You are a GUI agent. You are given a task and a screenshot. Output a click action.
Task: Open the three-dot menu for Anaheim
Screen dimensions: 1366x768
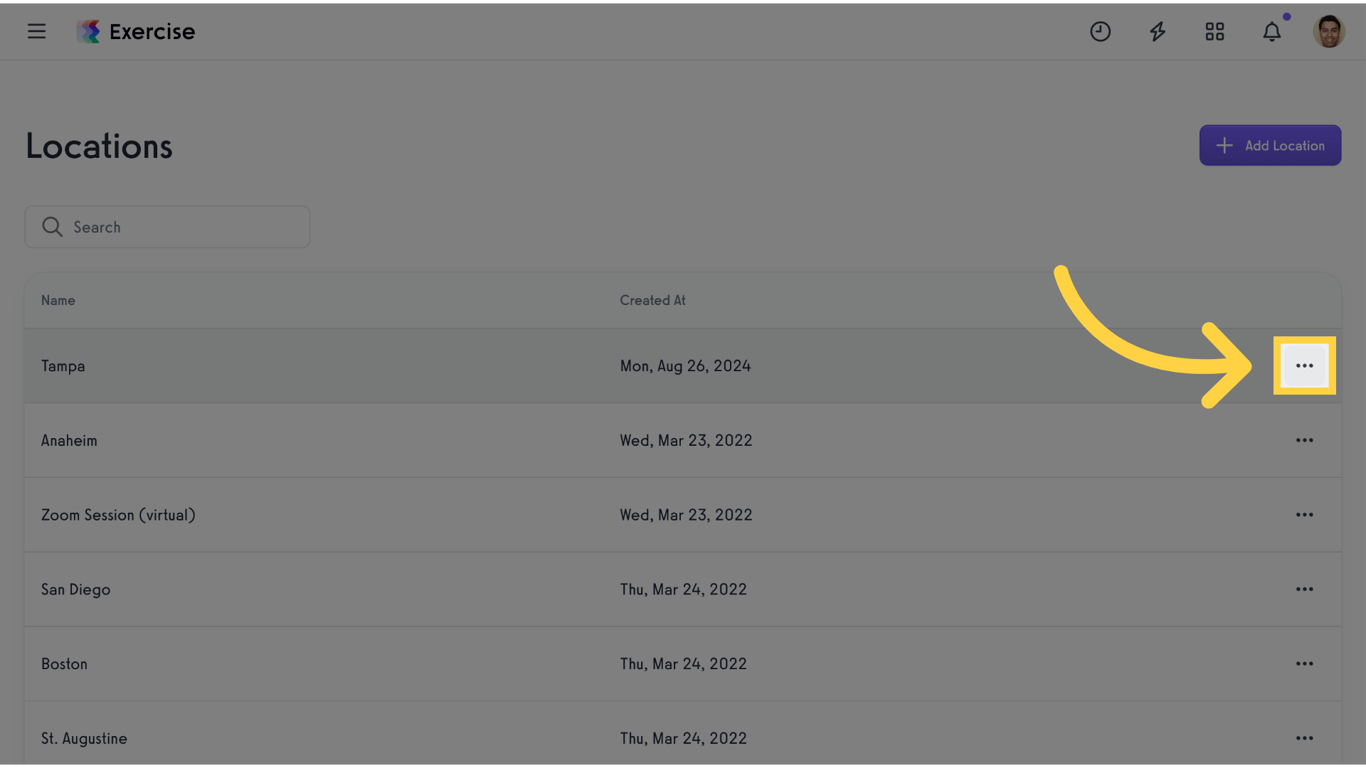coord(1304,441)
